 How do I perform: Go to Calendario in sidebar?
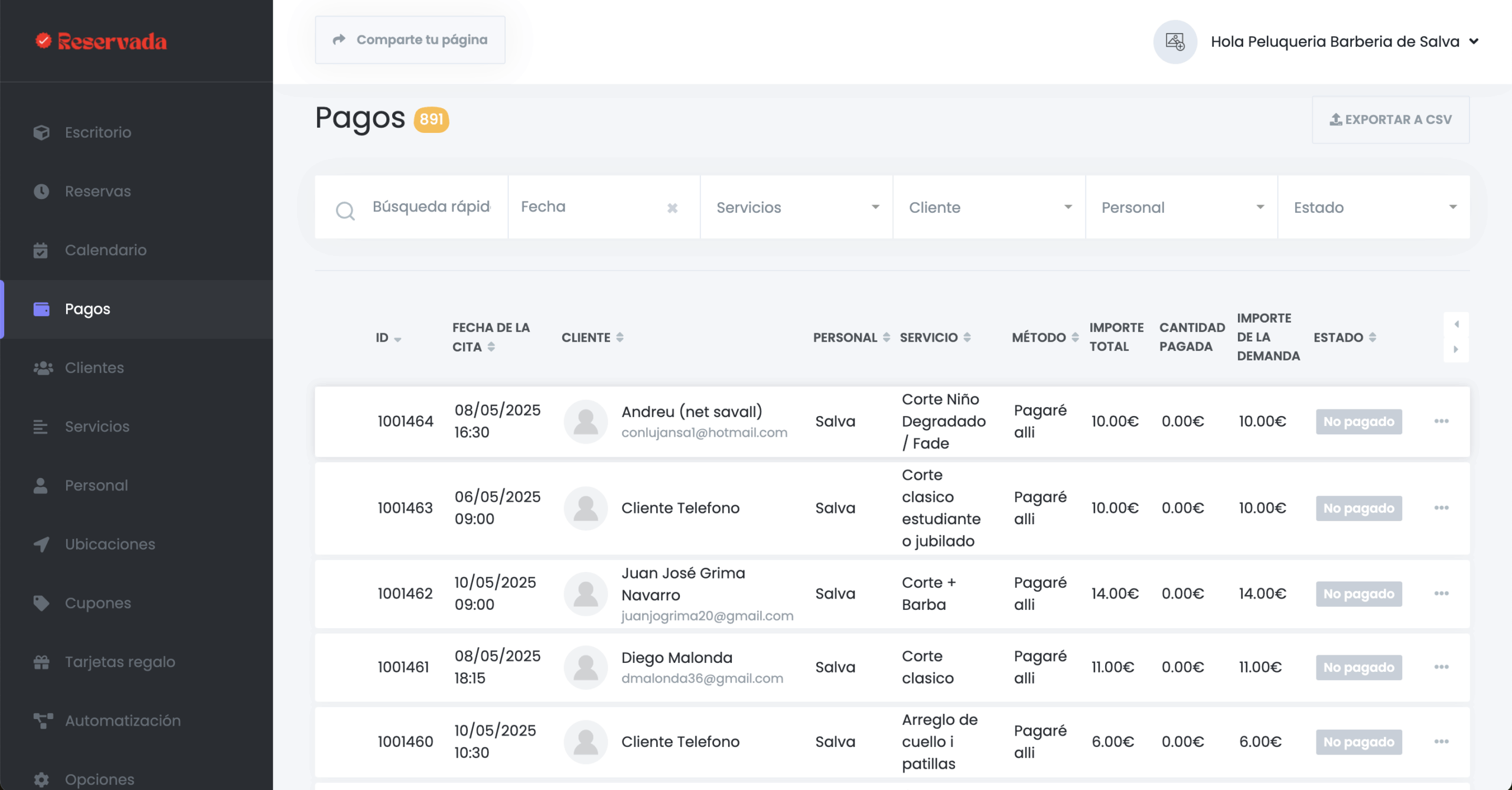(105, 250)
